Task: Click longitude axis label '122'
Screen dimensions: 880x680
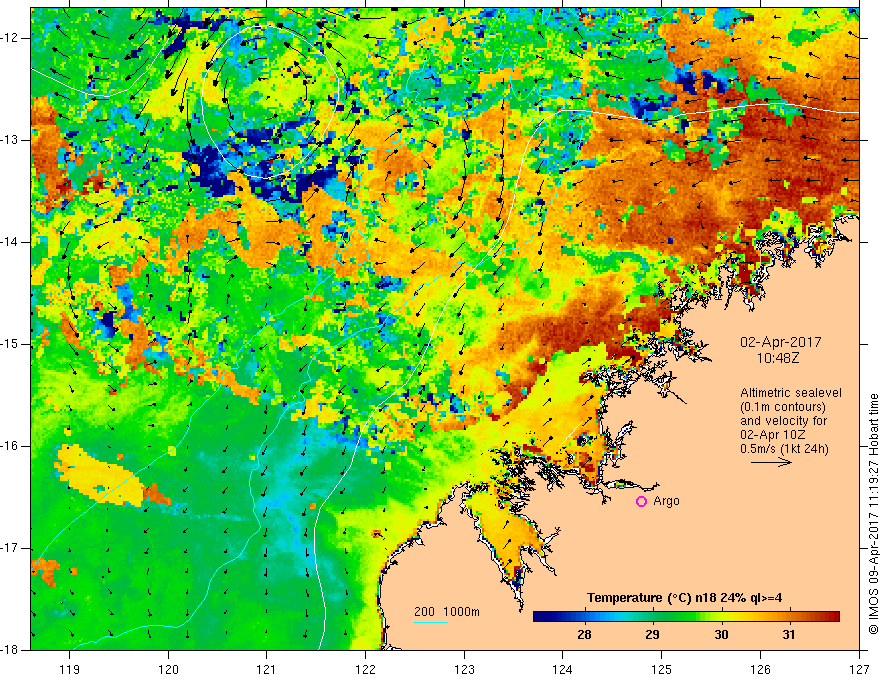Action: (365, 669)
